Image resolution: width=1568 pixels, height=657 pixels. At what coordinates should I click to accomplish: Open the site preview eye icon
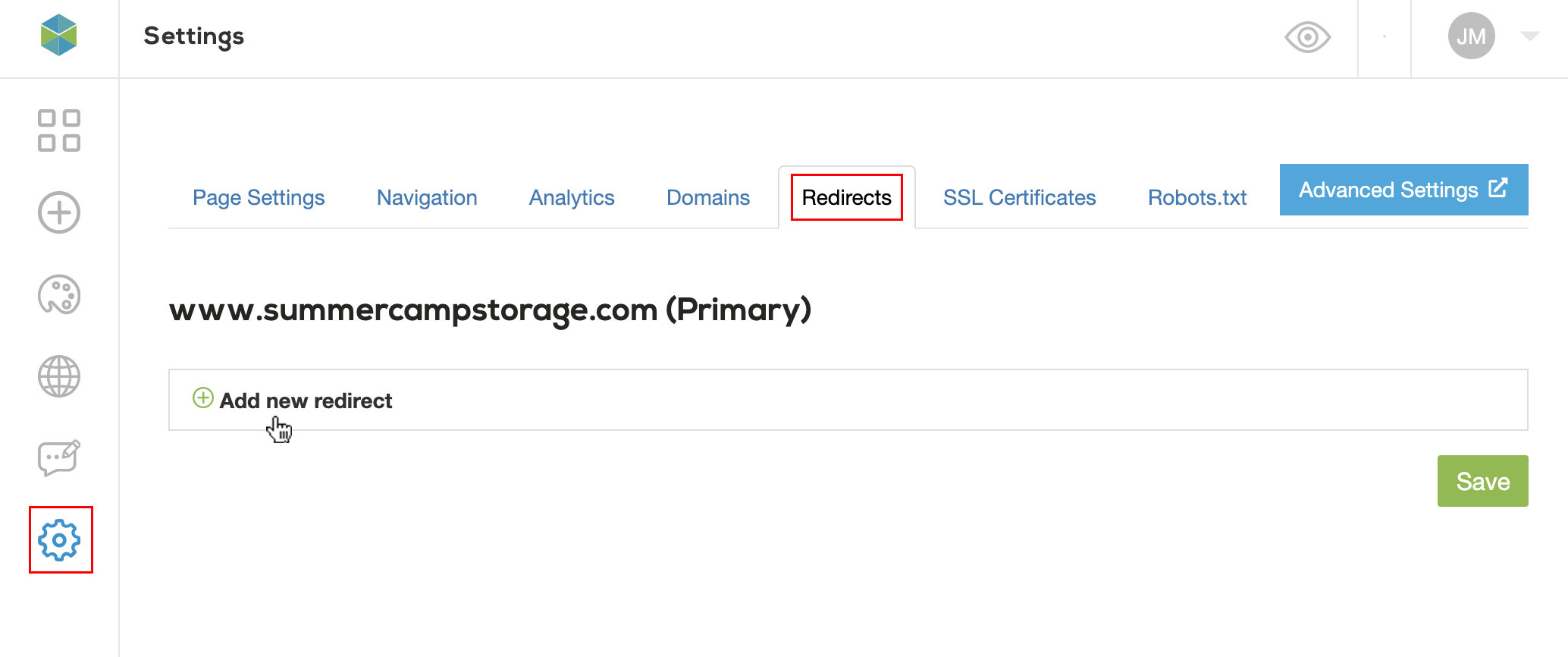tap(1308, 36)
